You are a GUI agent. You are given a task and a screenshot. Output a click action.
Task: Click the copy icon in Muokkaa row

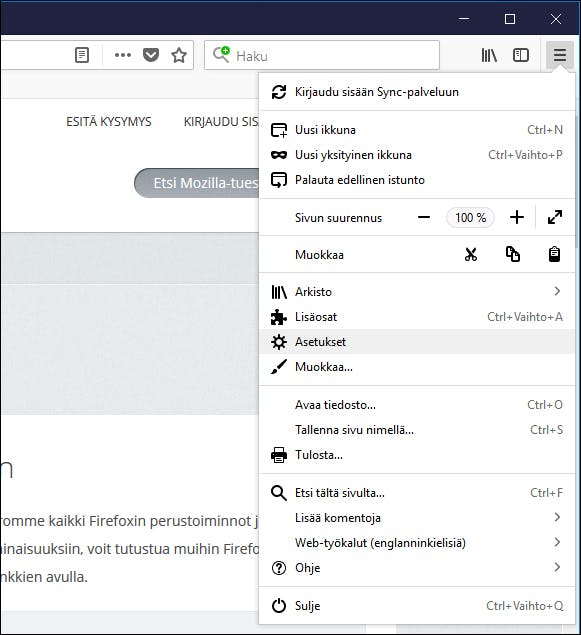click(x=513, y=254)
